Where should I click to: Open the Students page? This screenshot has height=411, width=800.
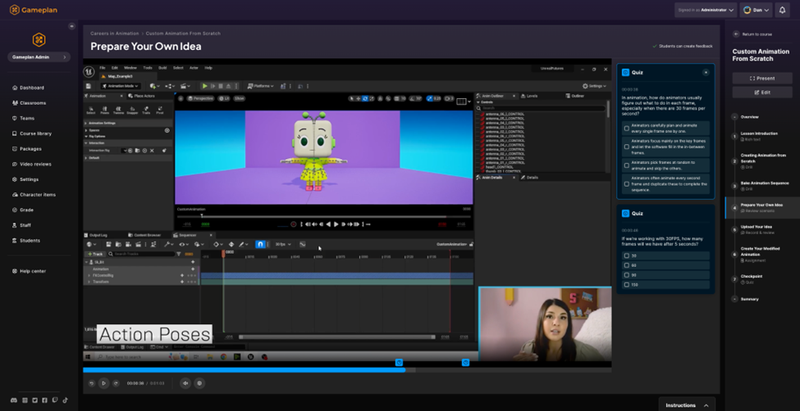click(27, 241)
